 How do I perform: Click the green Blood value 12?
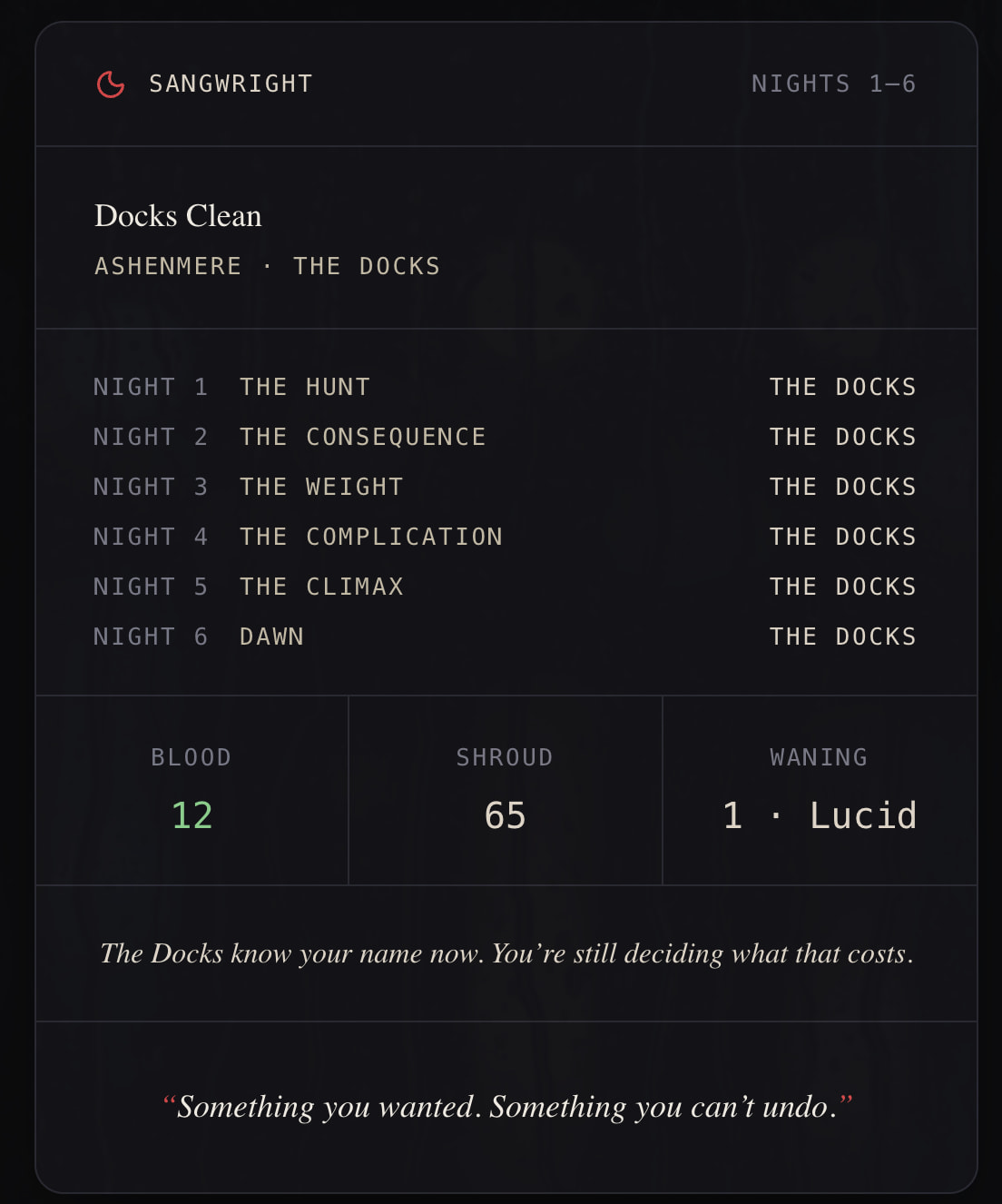coord(192,815)
